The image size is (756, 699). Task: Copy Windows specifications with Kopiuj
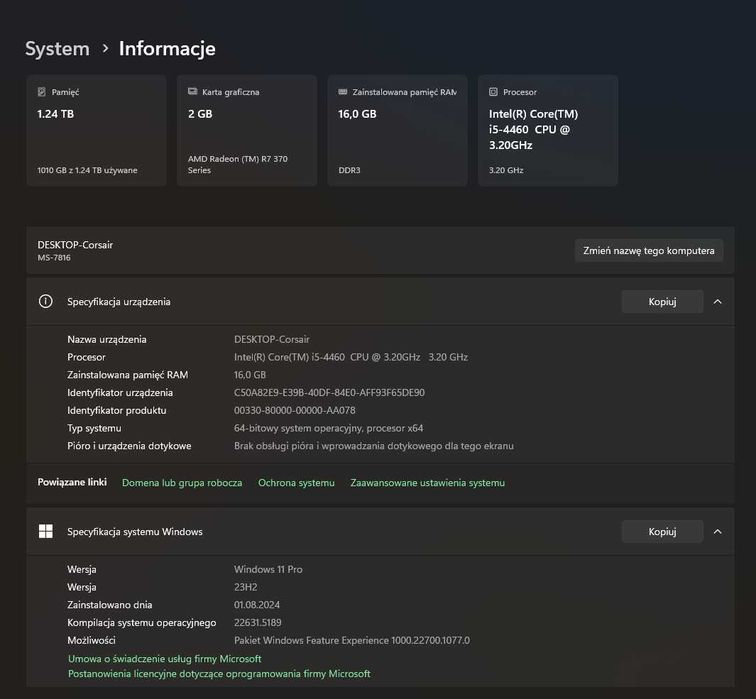point(662,532)
